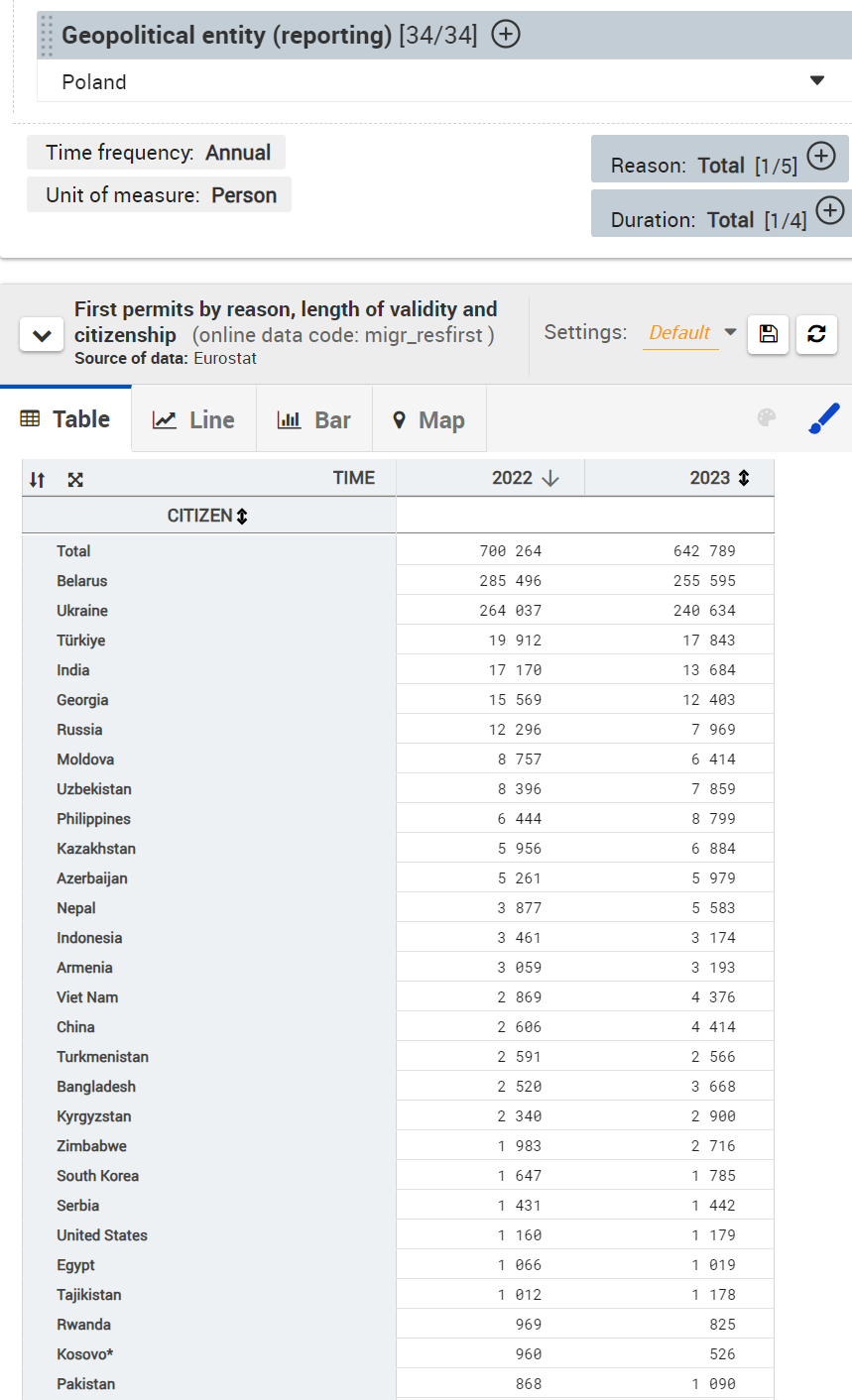Click the refresh arrows icon

pos(816,334)
